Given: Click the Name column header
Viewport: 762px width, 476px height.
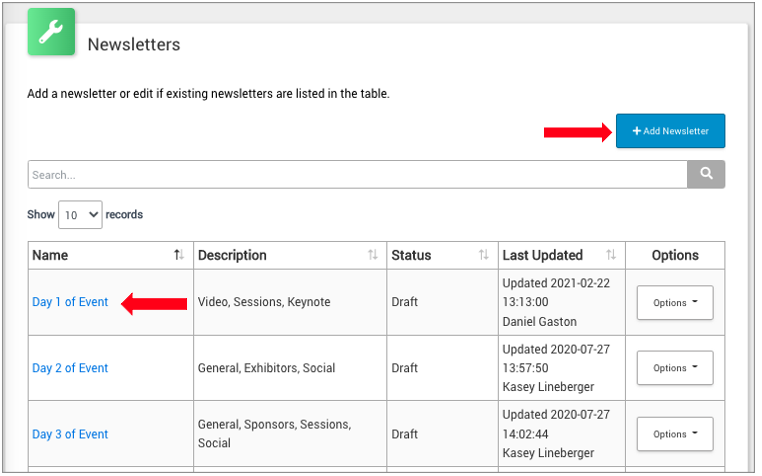Looking at the screenshot, I should 51,255.
